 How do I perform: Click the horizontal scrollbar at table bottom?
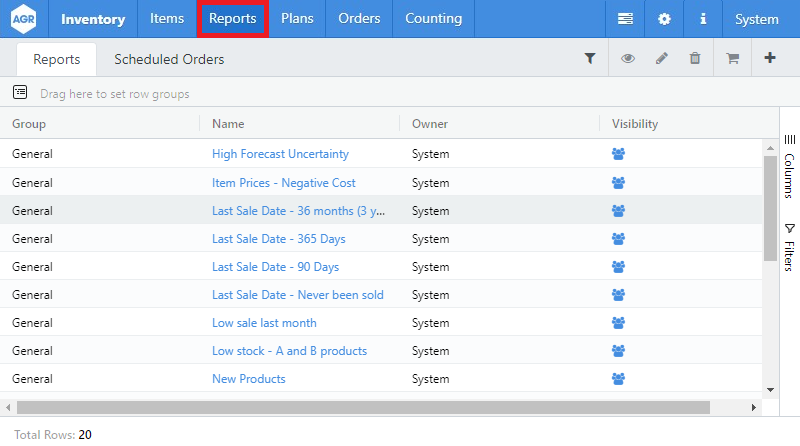(x=362, y=408)
